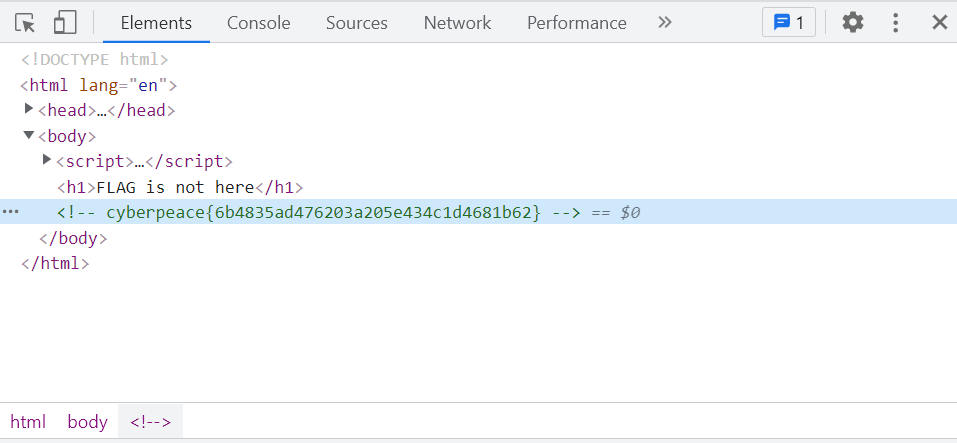Click the body breadcrumb item
The width and height of the screenshot is (957, 443).
click(87, 422)
